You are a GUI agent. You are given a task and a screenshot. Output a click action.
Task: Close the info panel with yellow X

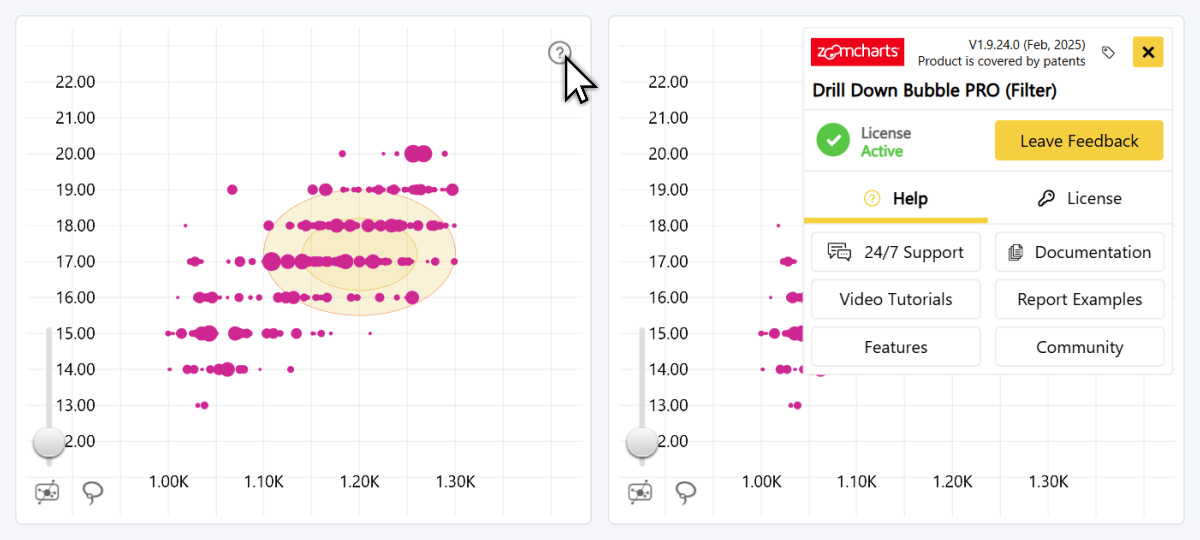tap(1147, 52)
